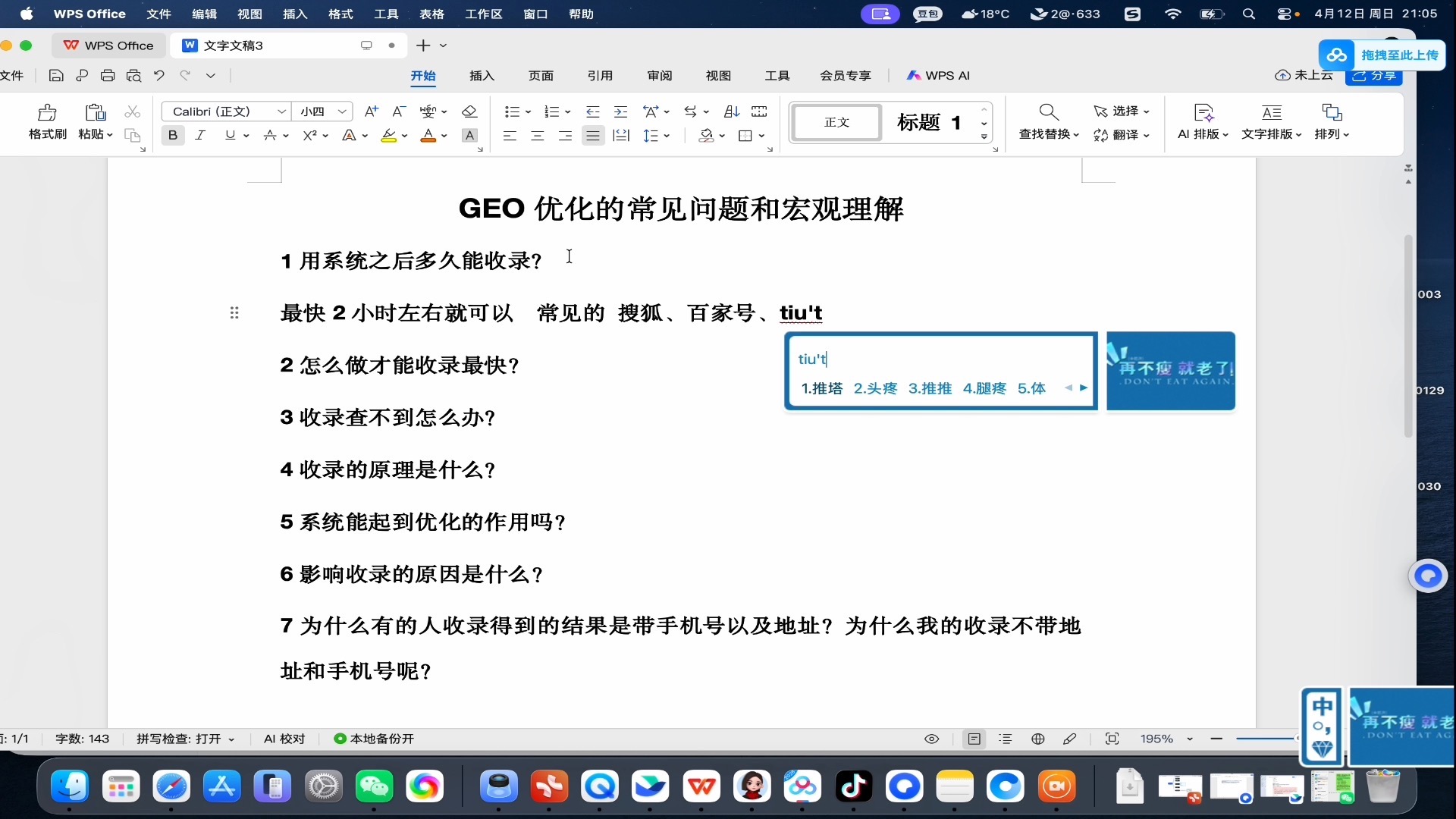Open WeChat from the Dock
1456x819 pixels.
374,787
